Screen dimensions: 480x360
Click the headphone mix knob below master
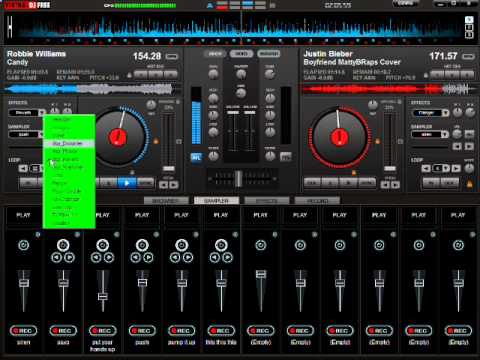pyautogui.click(x=241, y=94)
